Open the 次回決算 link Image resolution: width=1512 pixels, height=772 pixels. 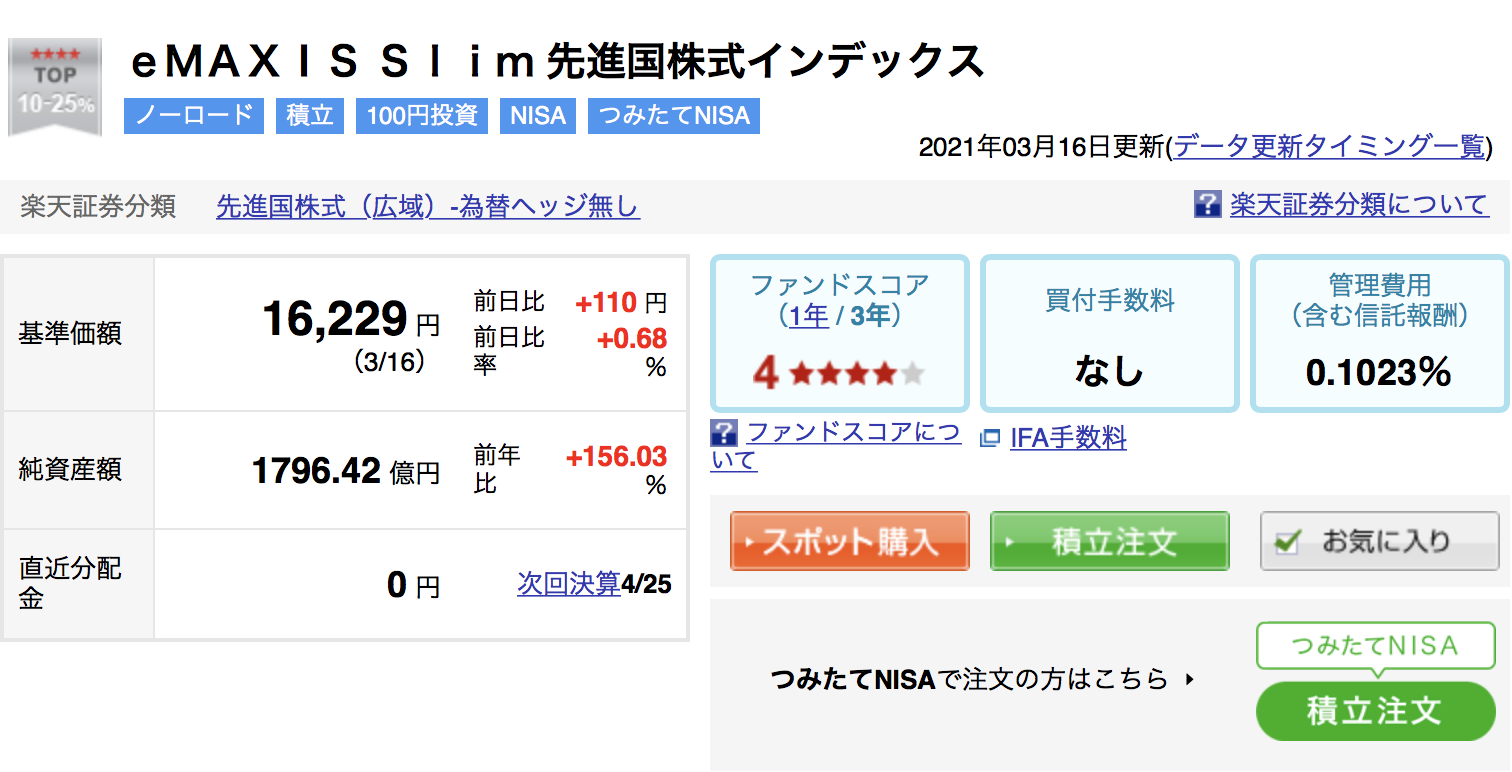click(569, 583)
